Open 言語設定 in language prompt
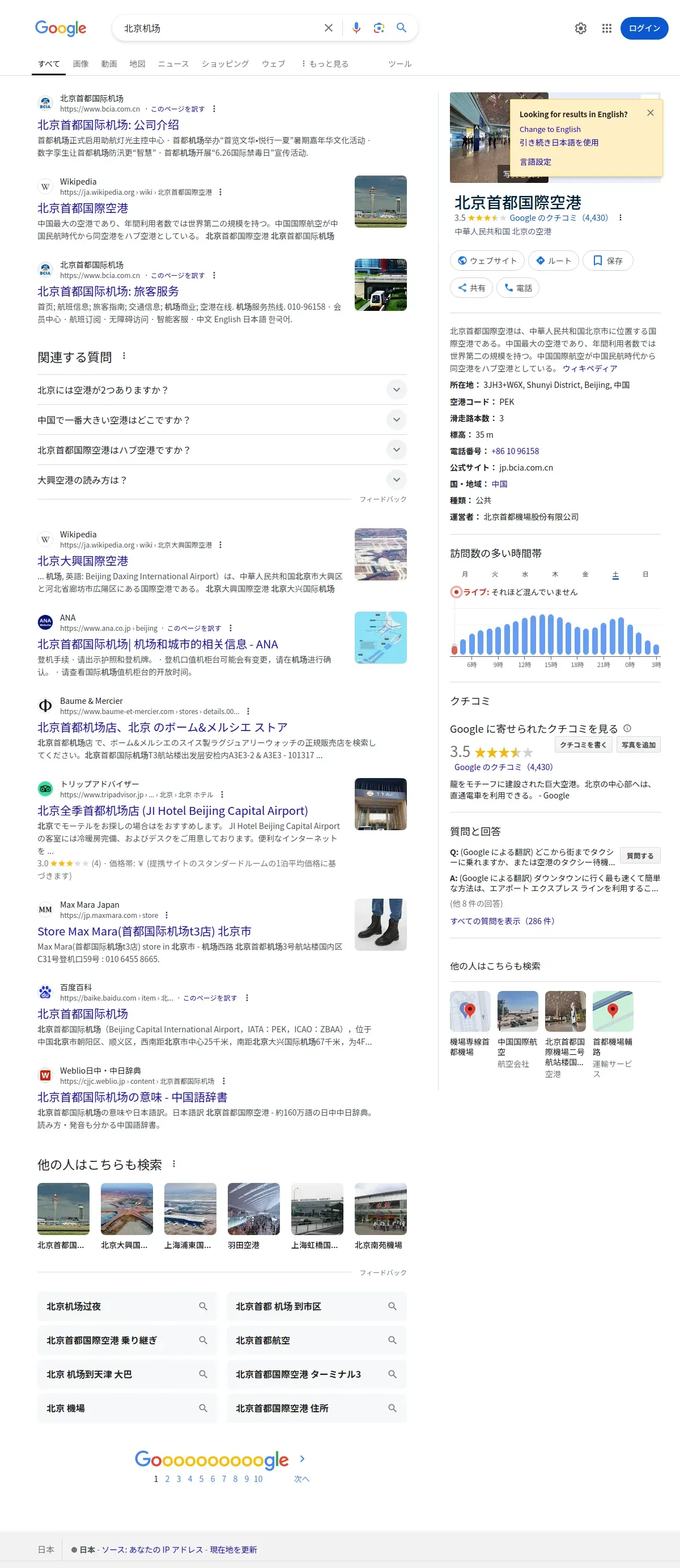 [535, 162]
